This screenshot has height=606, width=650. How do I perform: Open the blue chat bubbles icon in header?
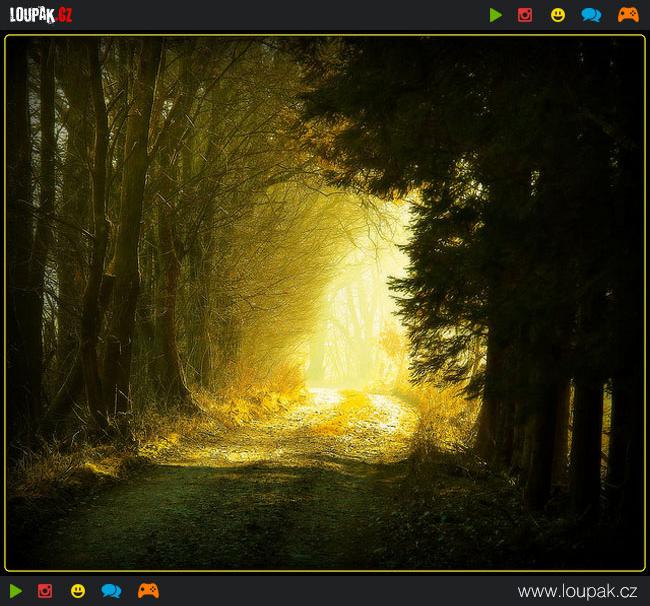pos(591,15)
